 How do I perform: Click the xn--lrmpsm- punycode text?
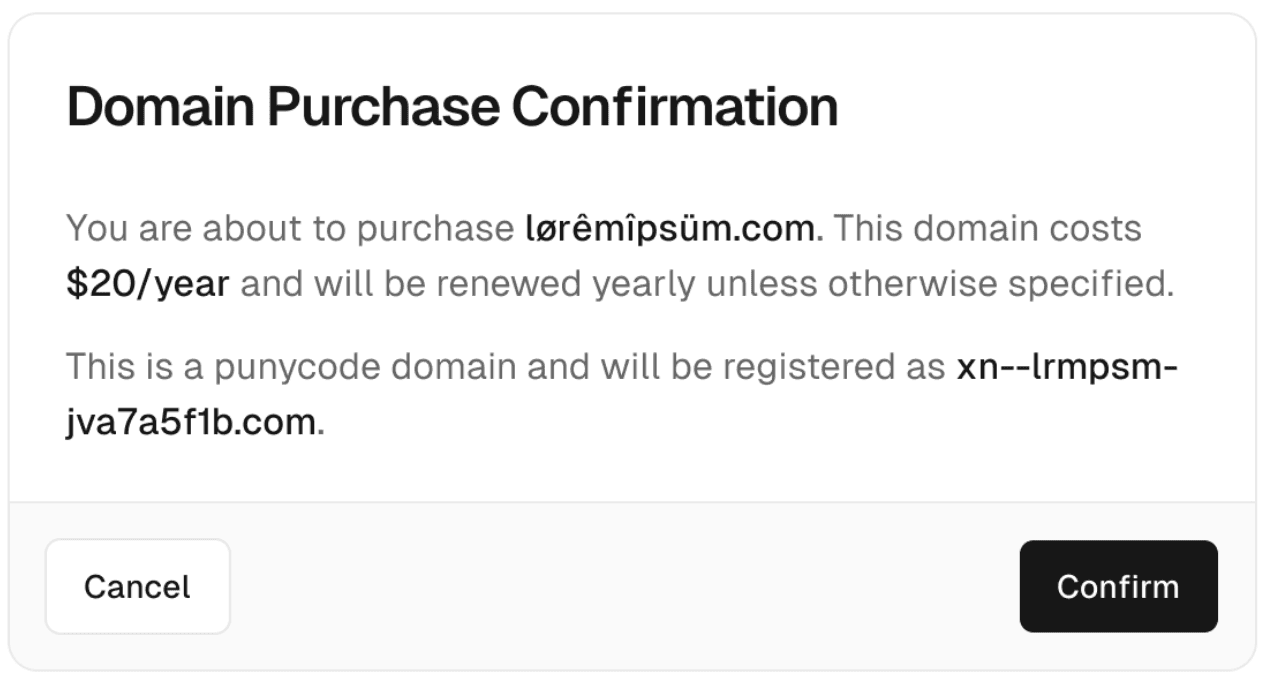click(1067, 369)
